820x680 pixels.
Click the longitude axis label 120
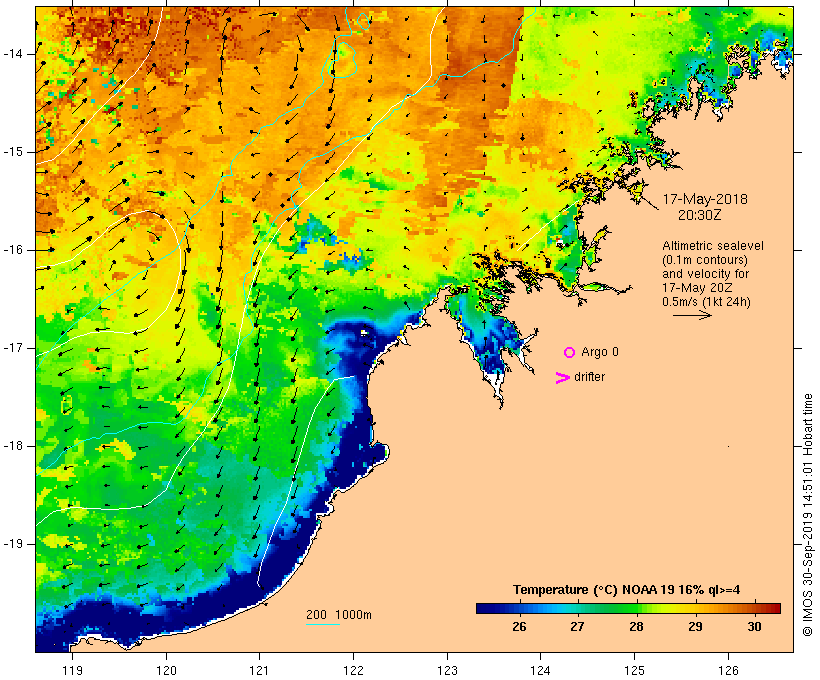pyautogui.click(x=166, y=670)
